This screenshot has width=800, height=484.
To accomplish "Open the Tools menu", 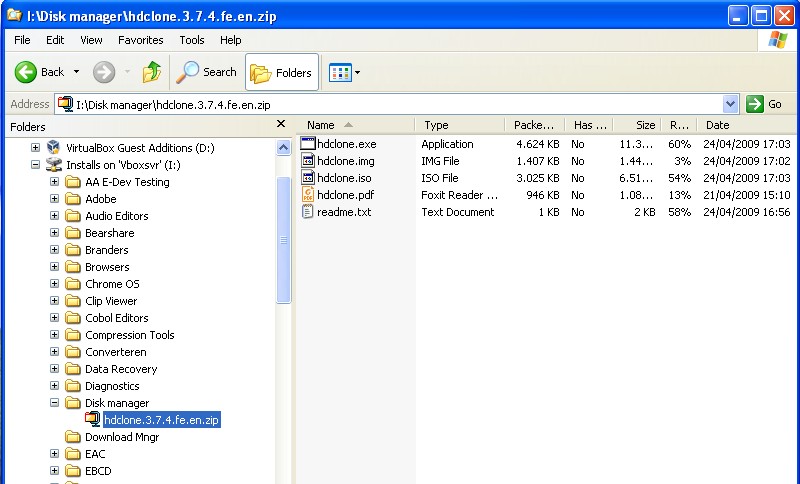I will 192,40.
